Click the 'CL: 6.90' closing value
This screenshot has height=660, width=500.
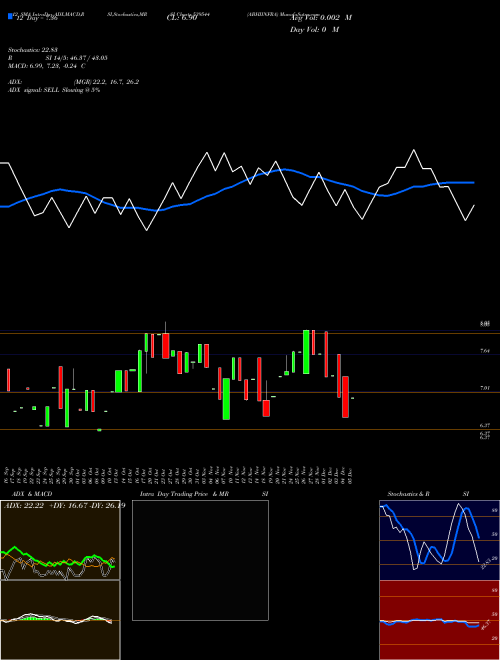(182, 18)
